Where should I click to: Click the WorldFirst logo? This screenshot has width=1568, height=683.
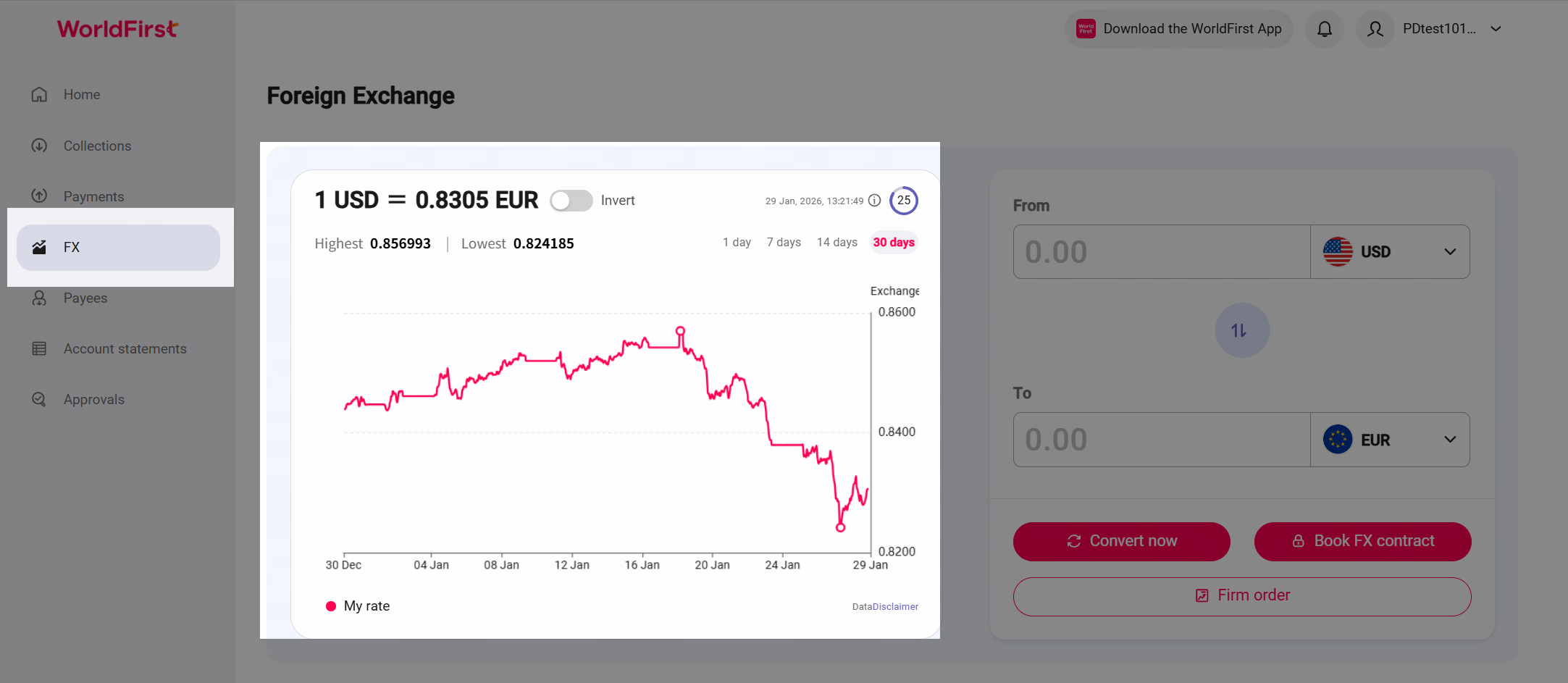[117, 29]
